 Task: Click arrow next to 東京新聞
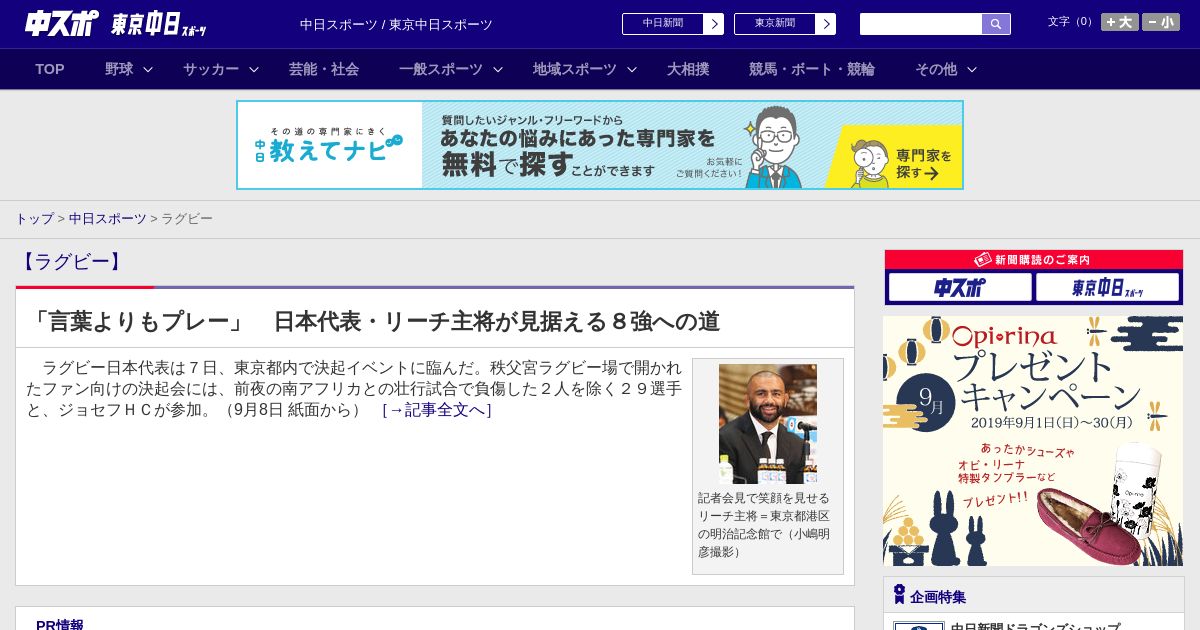[x=826, y=24]
